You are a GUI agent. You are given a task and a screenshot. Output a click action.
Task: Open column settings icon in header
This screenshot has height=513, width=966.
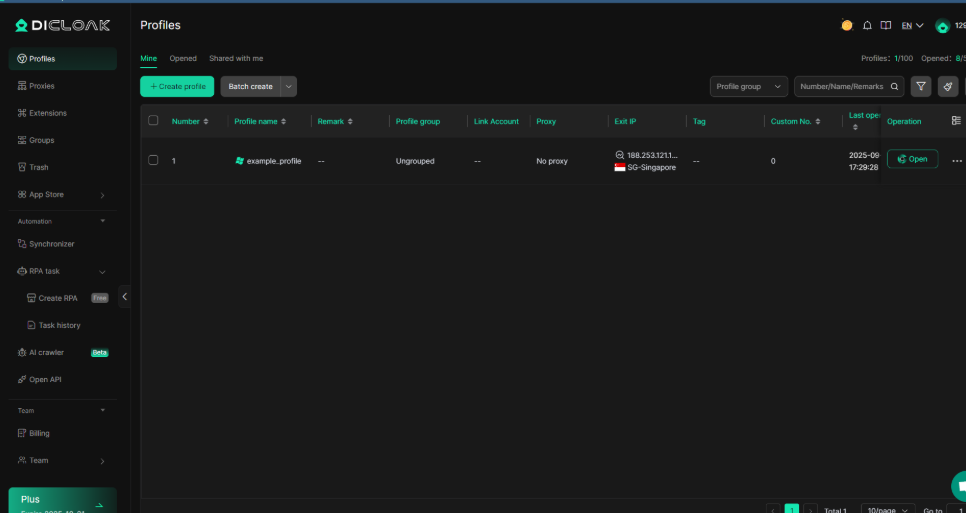coord(956,121)
